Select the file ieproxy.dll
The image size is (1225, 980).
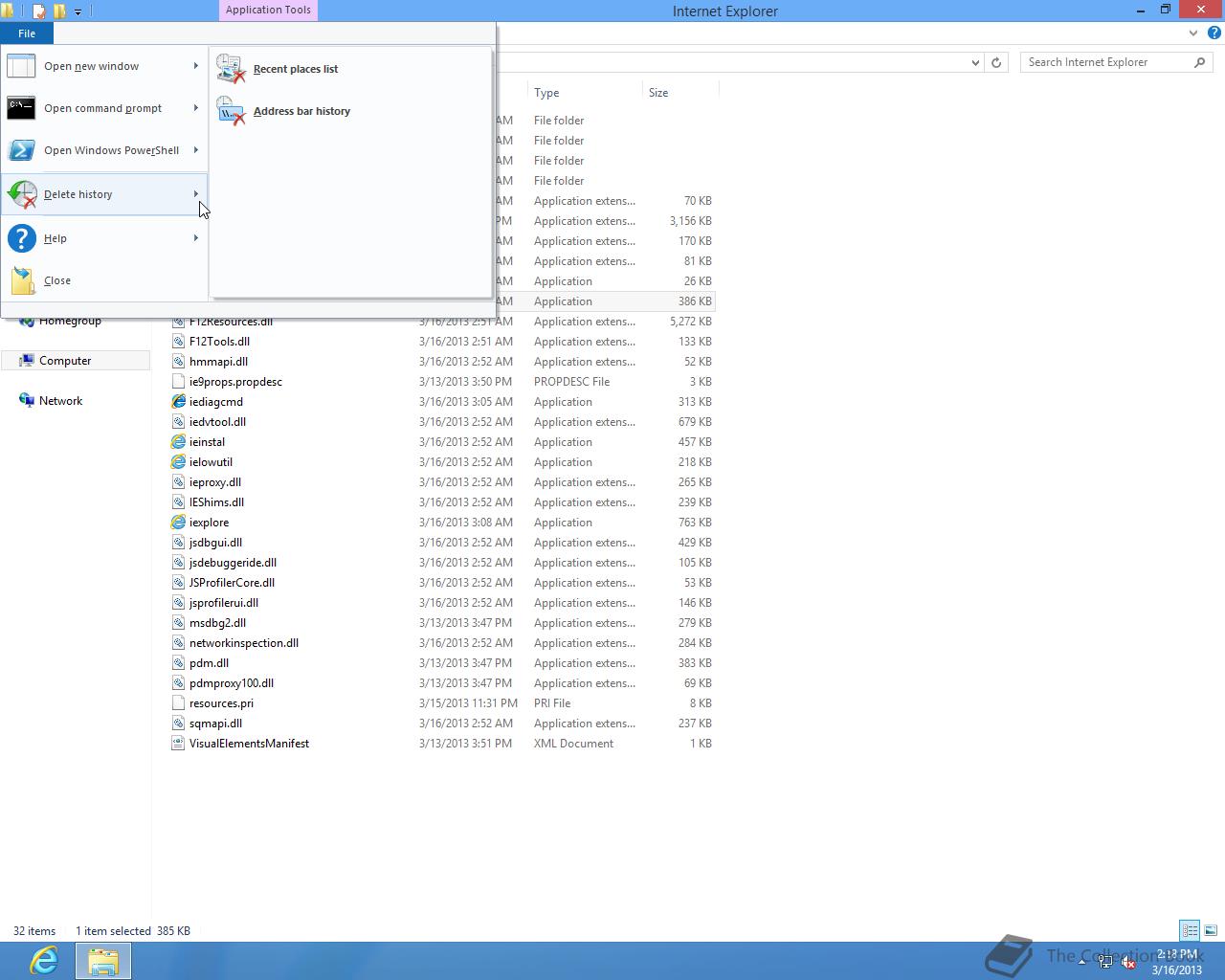point(214,482)
